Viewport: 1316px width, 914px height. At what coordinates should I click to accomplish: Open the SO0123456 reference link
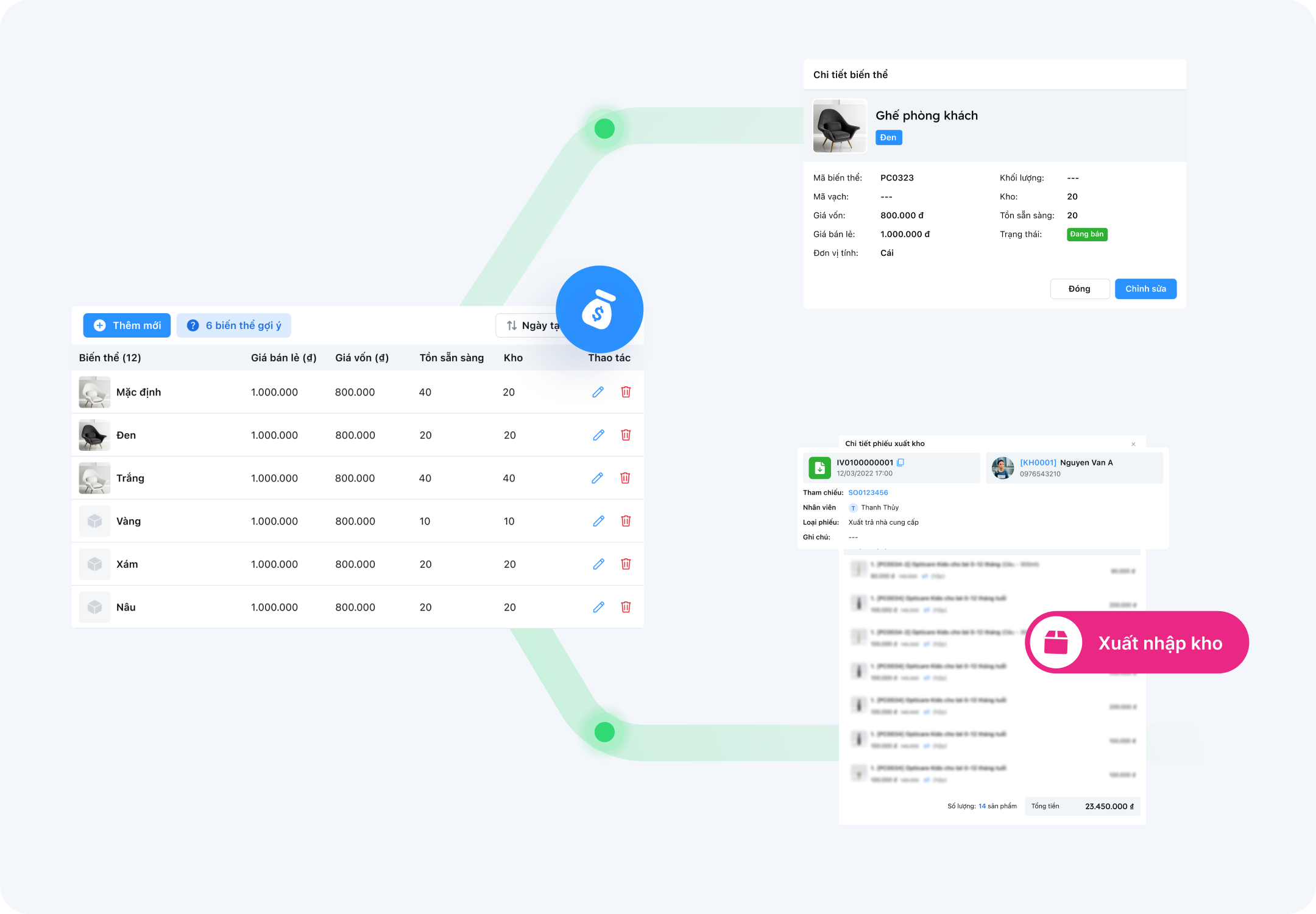click(868, 492)
